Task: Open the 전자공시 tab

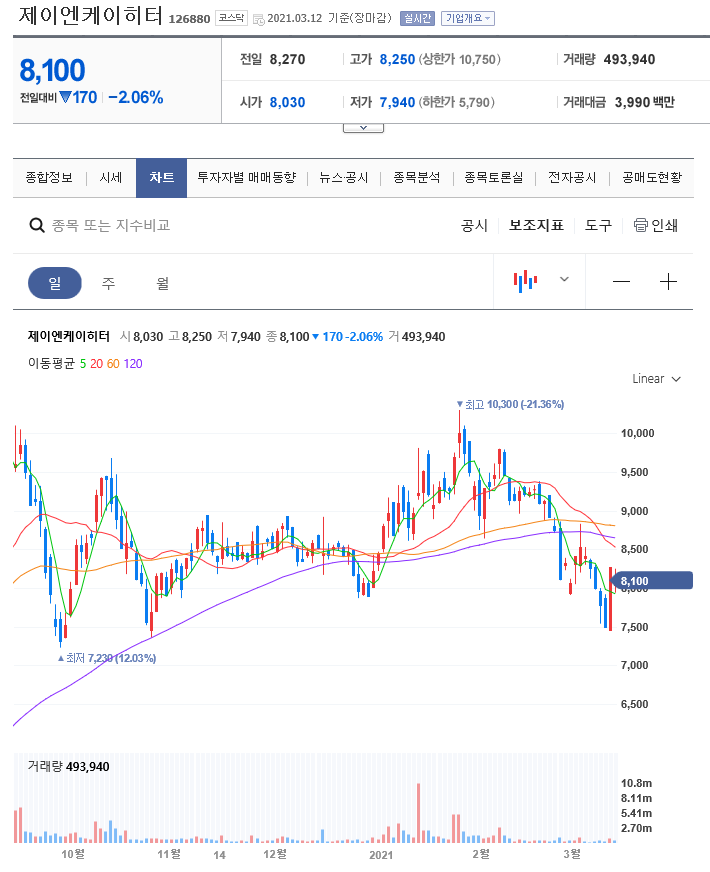Action: coord(572,177)
